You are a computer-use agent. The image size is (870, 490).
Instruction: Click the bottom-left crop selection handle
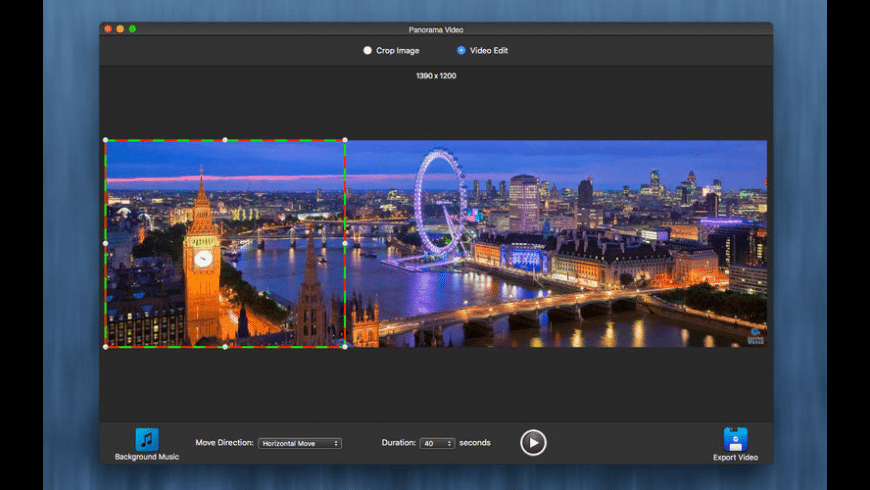105,347
